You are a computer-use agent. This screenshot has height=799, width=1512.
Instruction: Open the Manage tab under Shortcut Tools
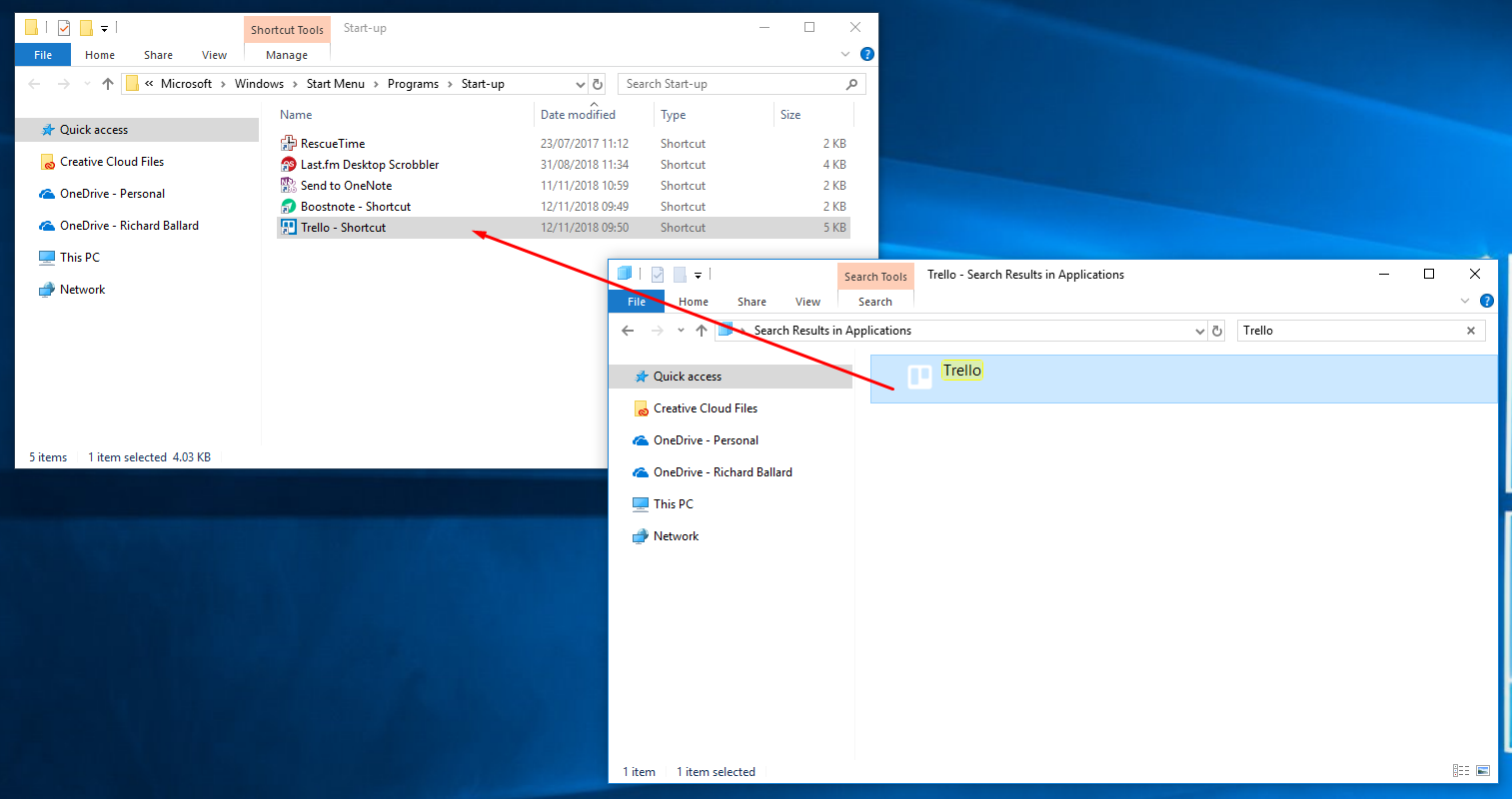tap(287, 55)
